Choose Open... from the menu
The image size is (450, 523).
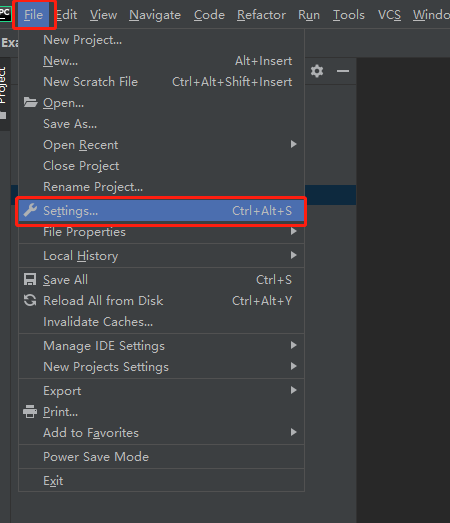click(161, 103)
